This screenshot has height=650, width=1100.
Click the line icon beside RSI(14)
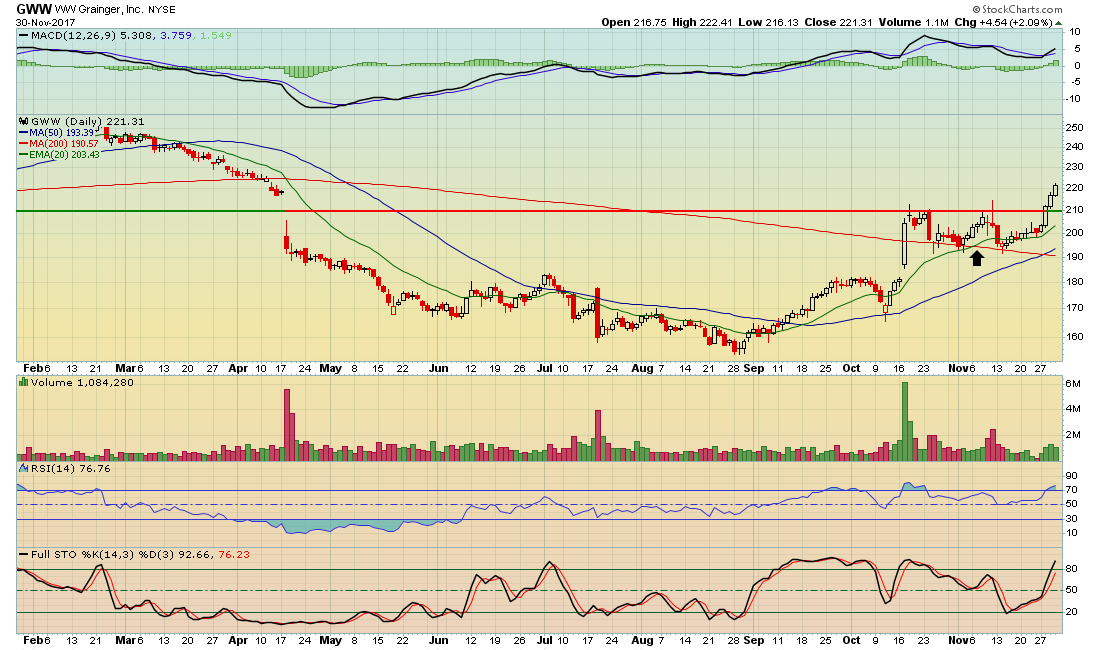tap(23, 468)
